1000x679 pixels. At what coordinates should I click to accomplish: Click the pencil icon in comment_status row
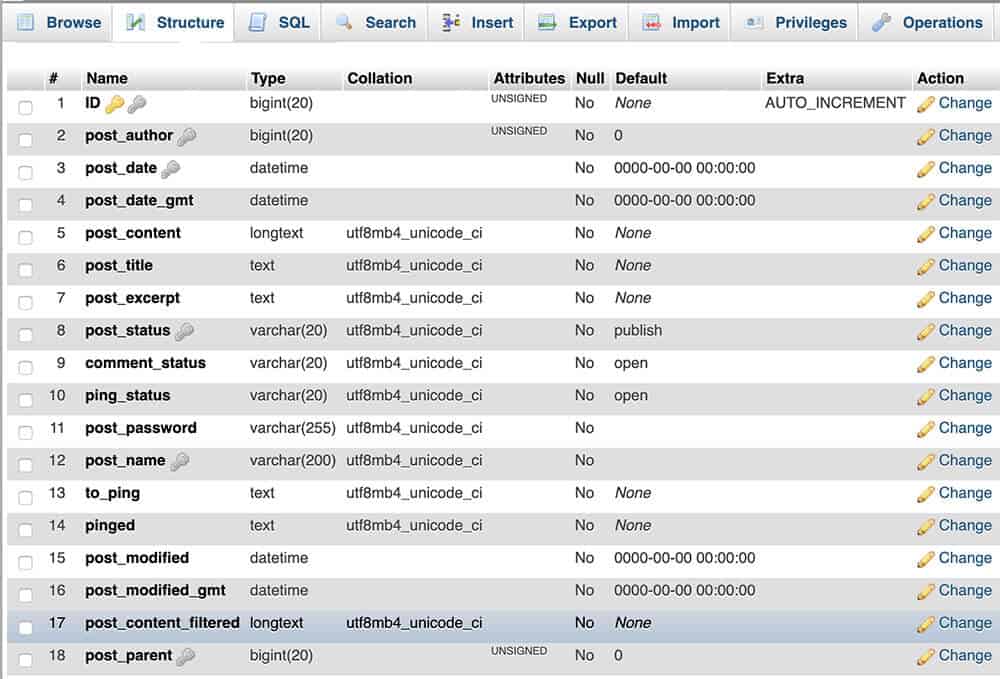coord(925,365)
